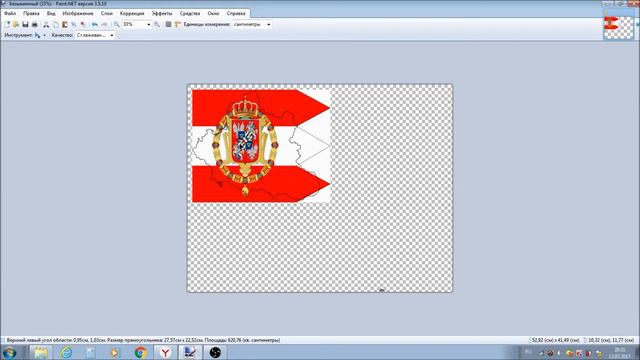Viewport: 640px width, 360px height.
Task: Click the Deselect icon
Action: pos(83,24)
